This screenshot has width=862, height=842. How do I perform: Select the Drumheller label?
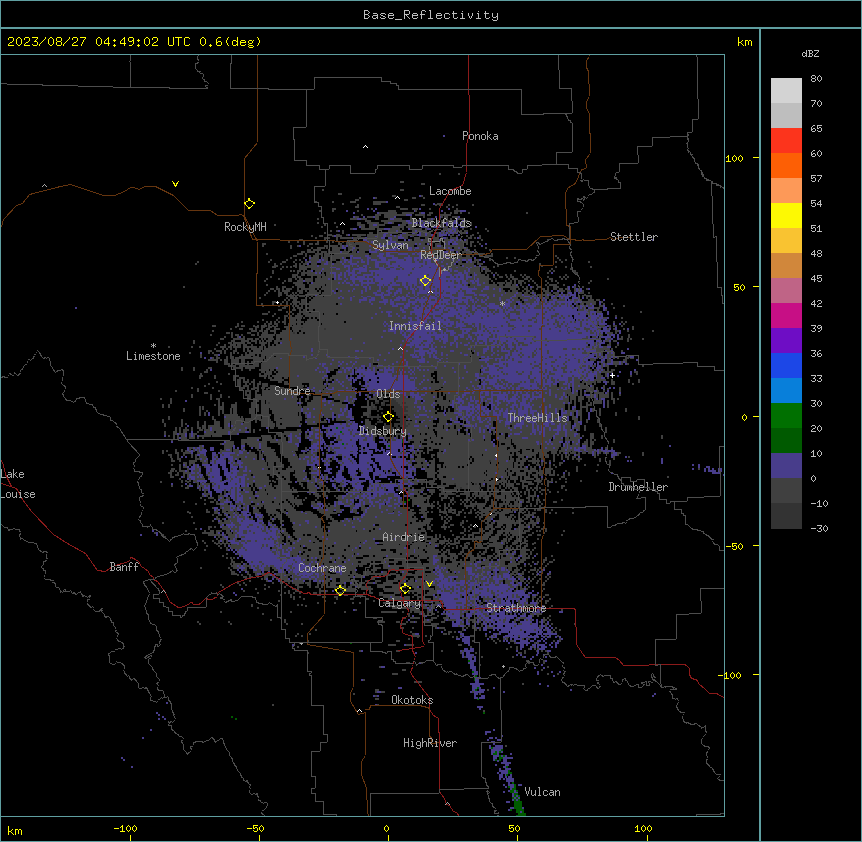(638, 487)
